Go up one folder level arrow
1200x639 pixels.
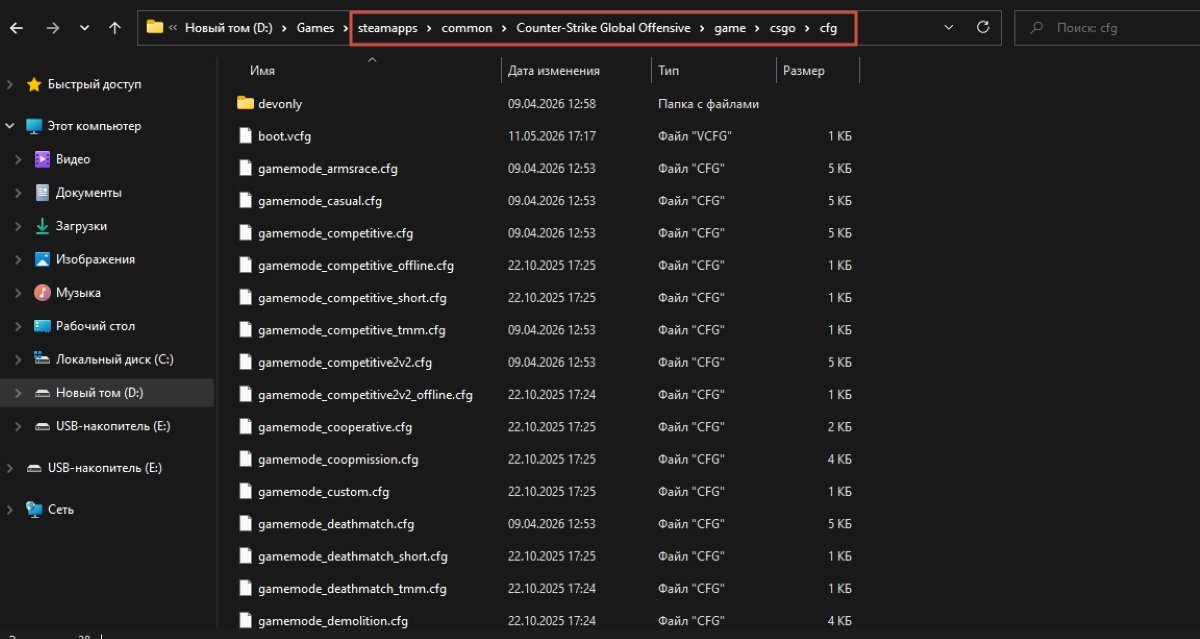[115, 28]
